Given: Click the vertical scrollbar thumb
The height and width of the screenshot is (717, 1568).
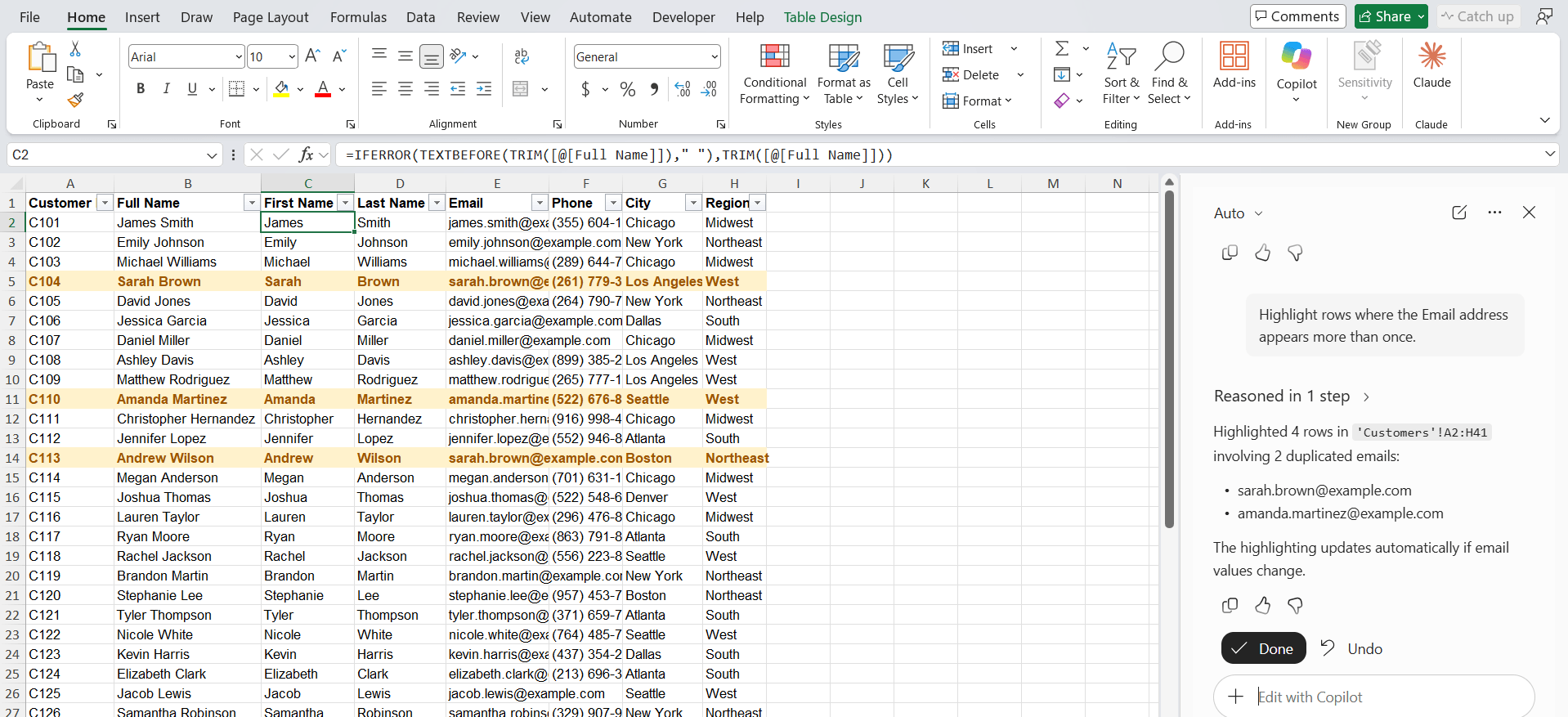Looking at the screenshot, I should click(1169, 360).
